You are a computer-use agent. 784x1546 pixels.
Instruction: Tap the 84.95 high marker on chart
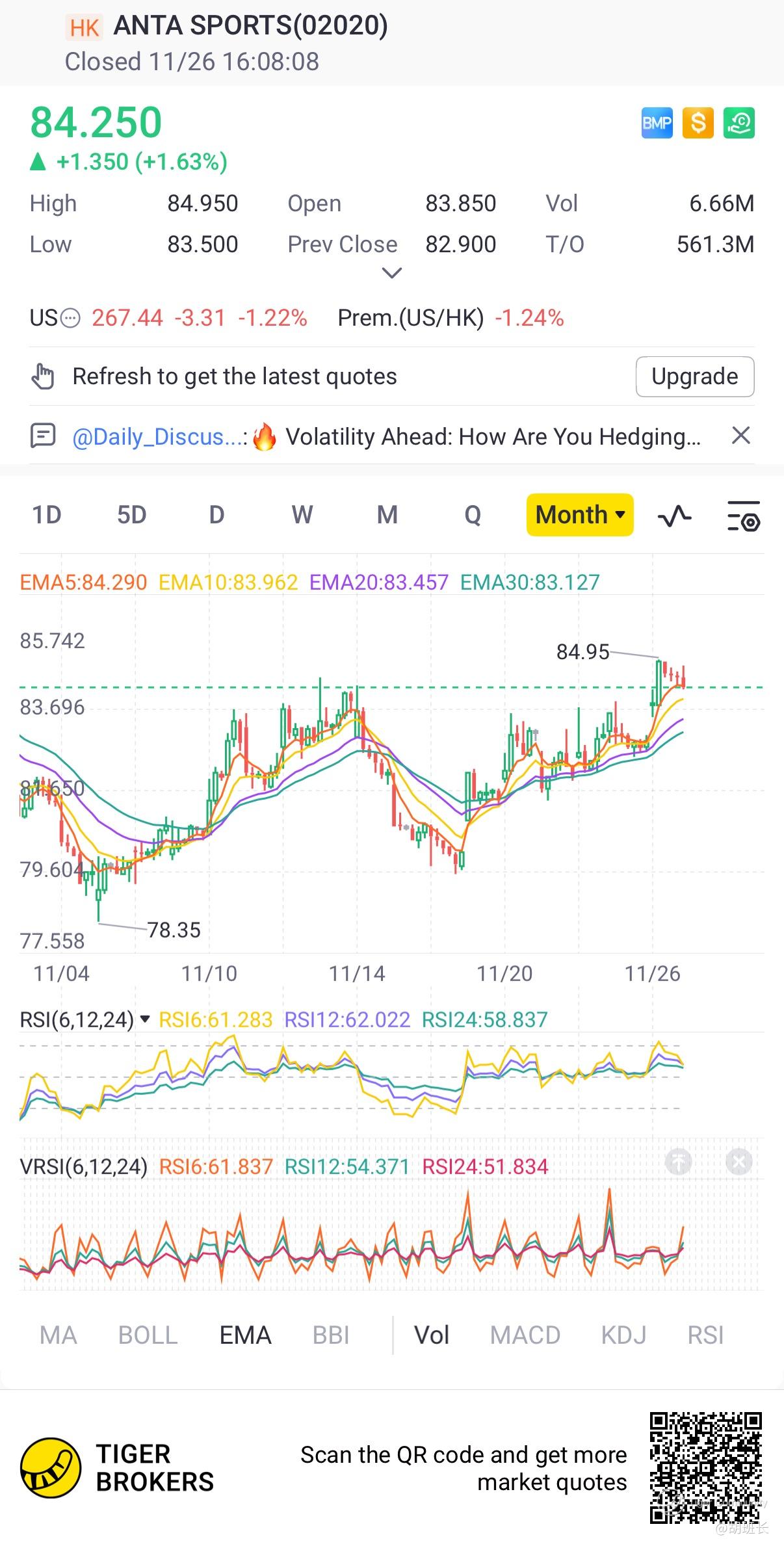[x=582, y=651]
